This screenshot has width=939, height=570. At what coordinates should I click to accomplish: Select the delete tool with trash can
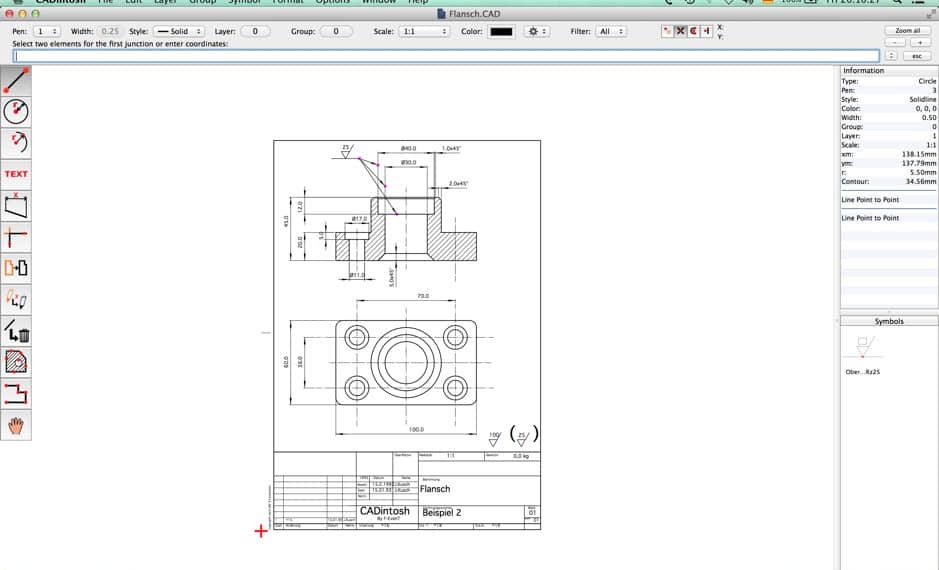[17, 330]
